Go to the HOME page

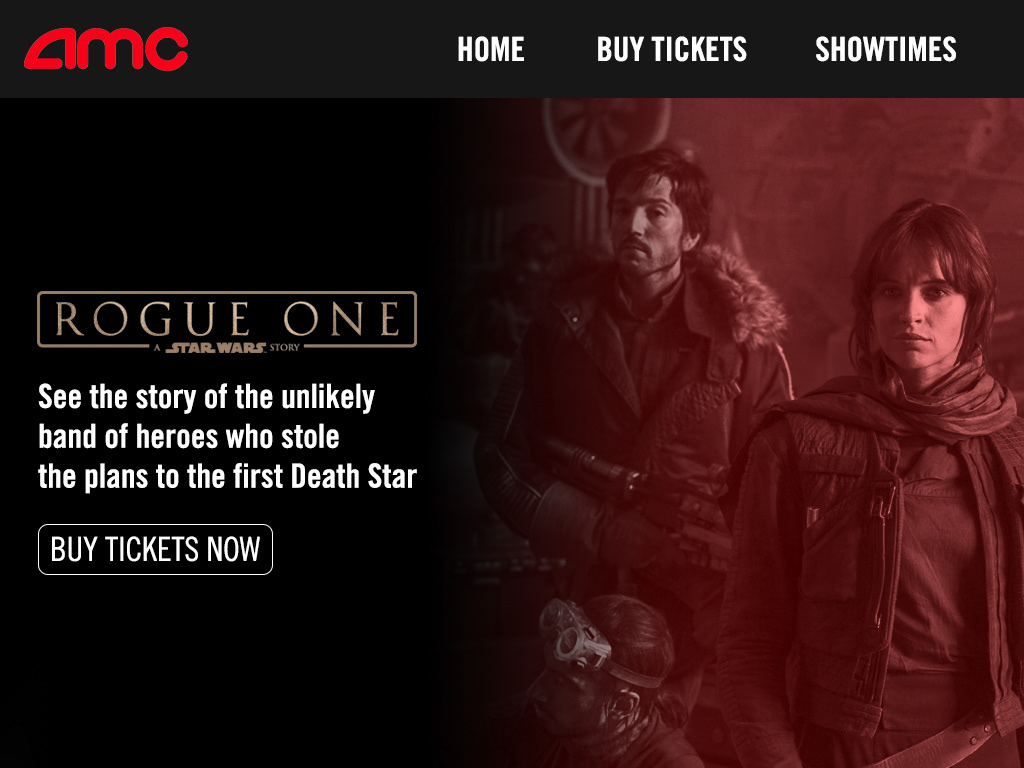click(x=490, y=50)
